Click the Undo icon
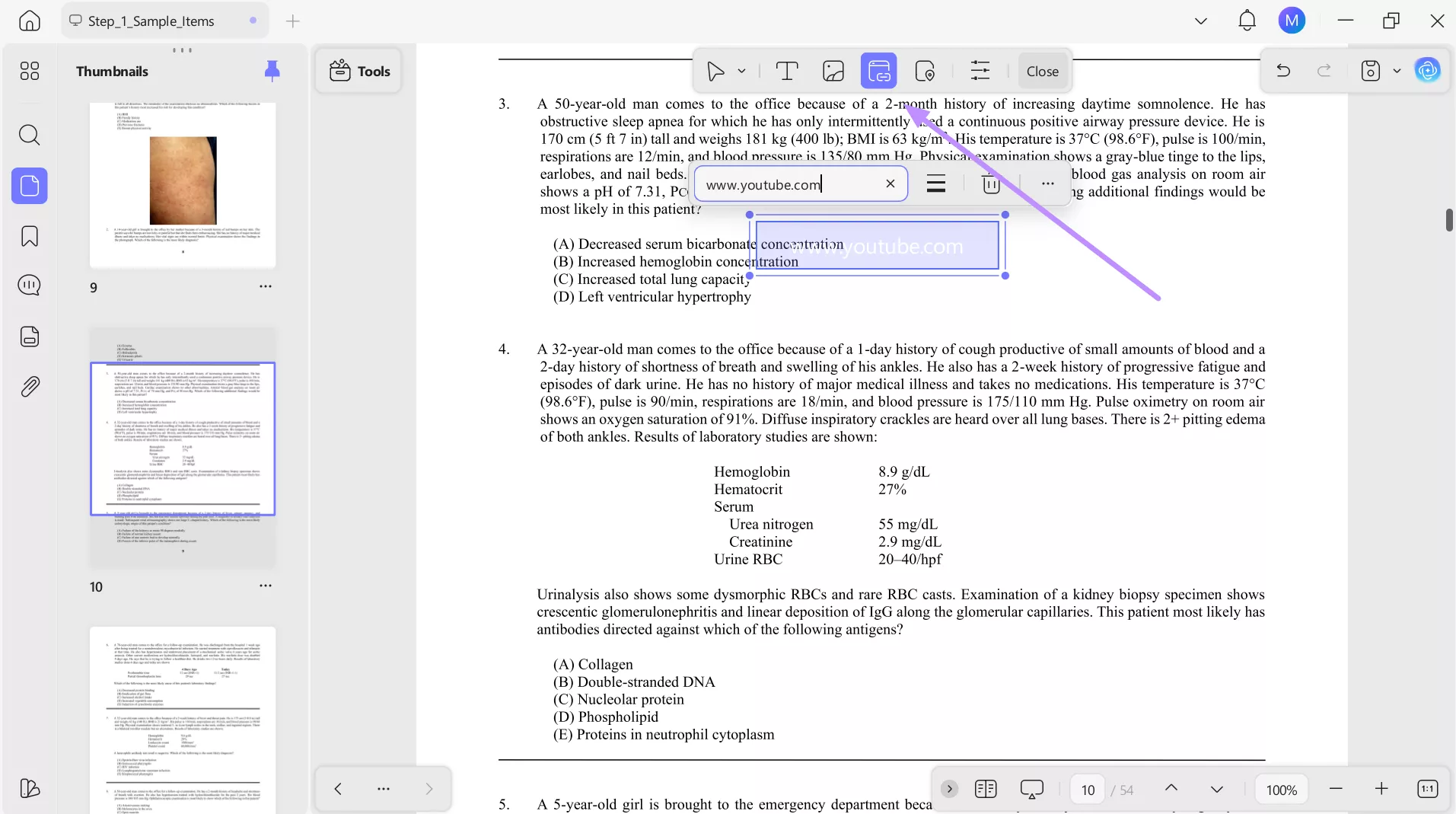The image size is (1456, 814). coord(1284,71)
